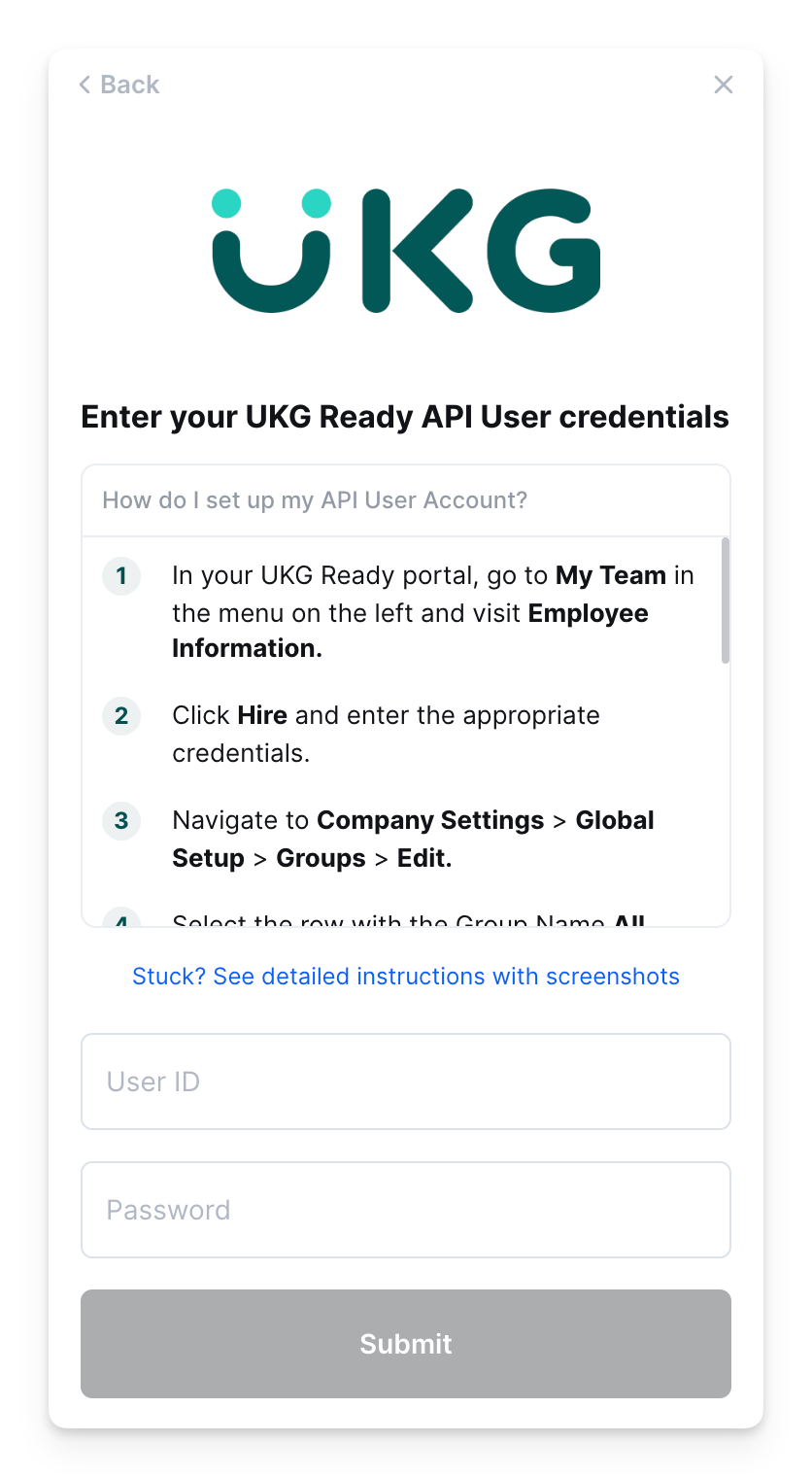Click the bold My Team text

tap(611, 575)
